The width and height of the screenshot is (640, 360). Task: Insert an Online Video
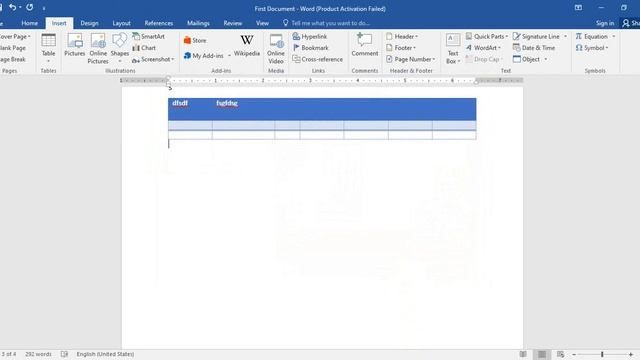coord(276,49)
